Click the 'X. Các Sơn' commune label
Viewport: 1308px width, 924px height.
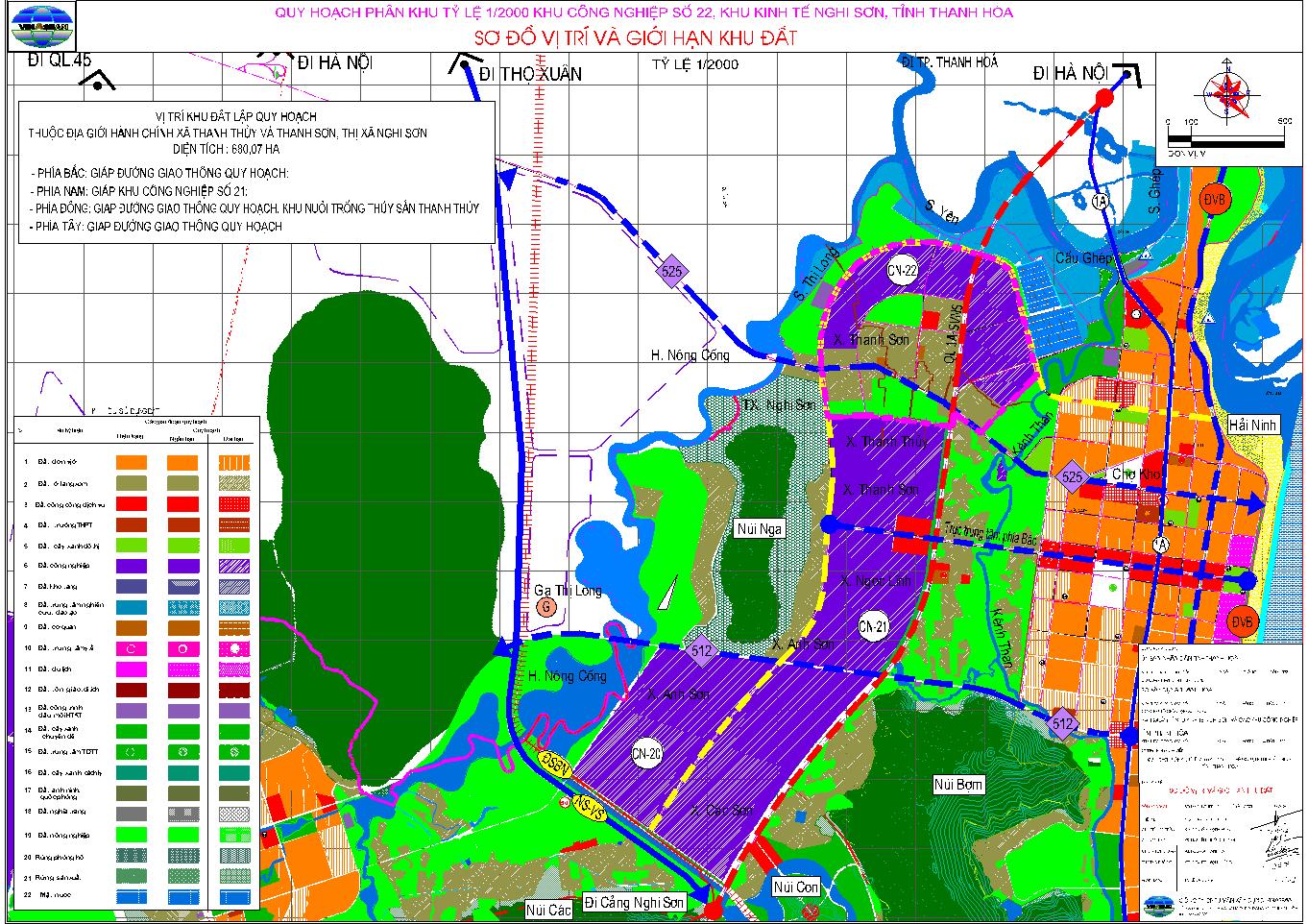point(722,811)
